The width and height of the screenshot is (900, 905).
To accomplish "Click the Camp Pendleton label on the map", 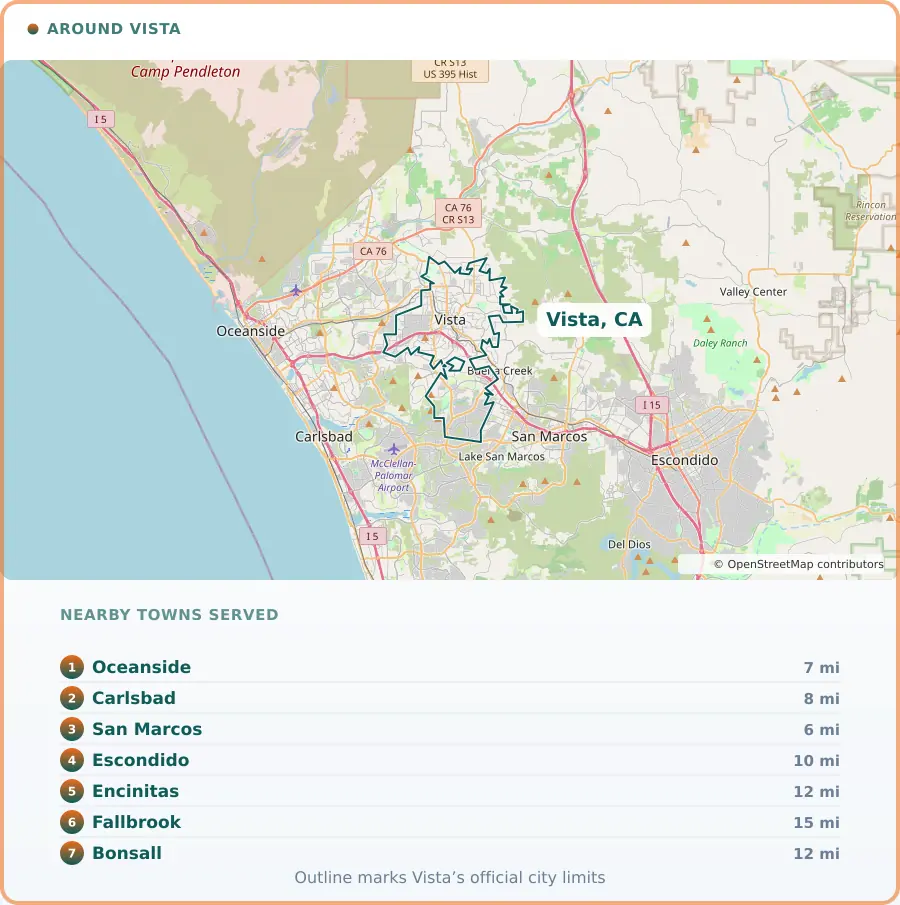I will click(185, 72).
